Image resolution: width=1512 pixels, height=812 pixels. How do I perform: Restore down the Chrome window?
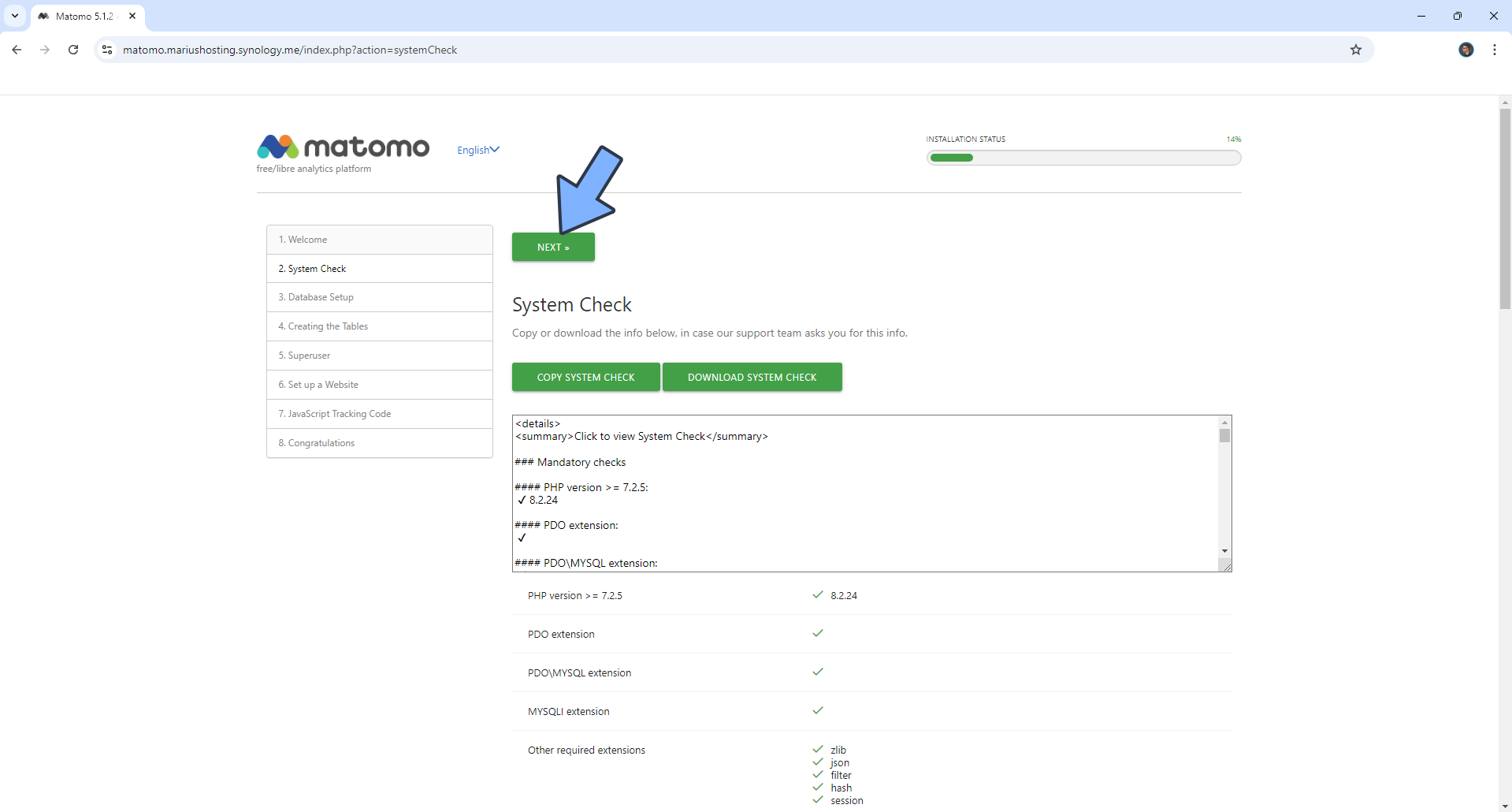coord(1458,16)
